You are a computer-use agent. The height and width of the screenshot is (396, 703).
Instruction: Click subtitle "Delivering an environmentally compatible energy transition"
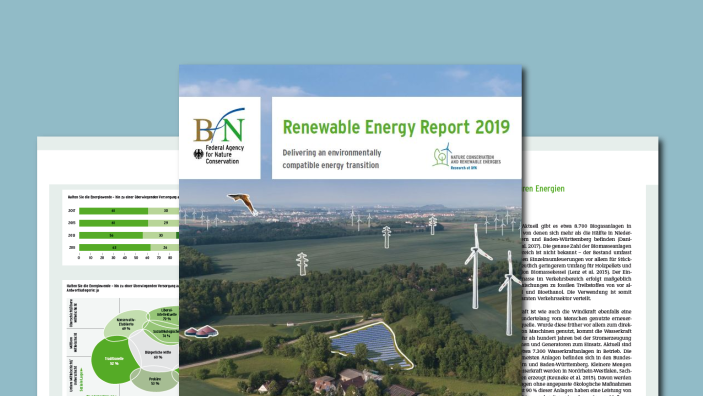332,159
